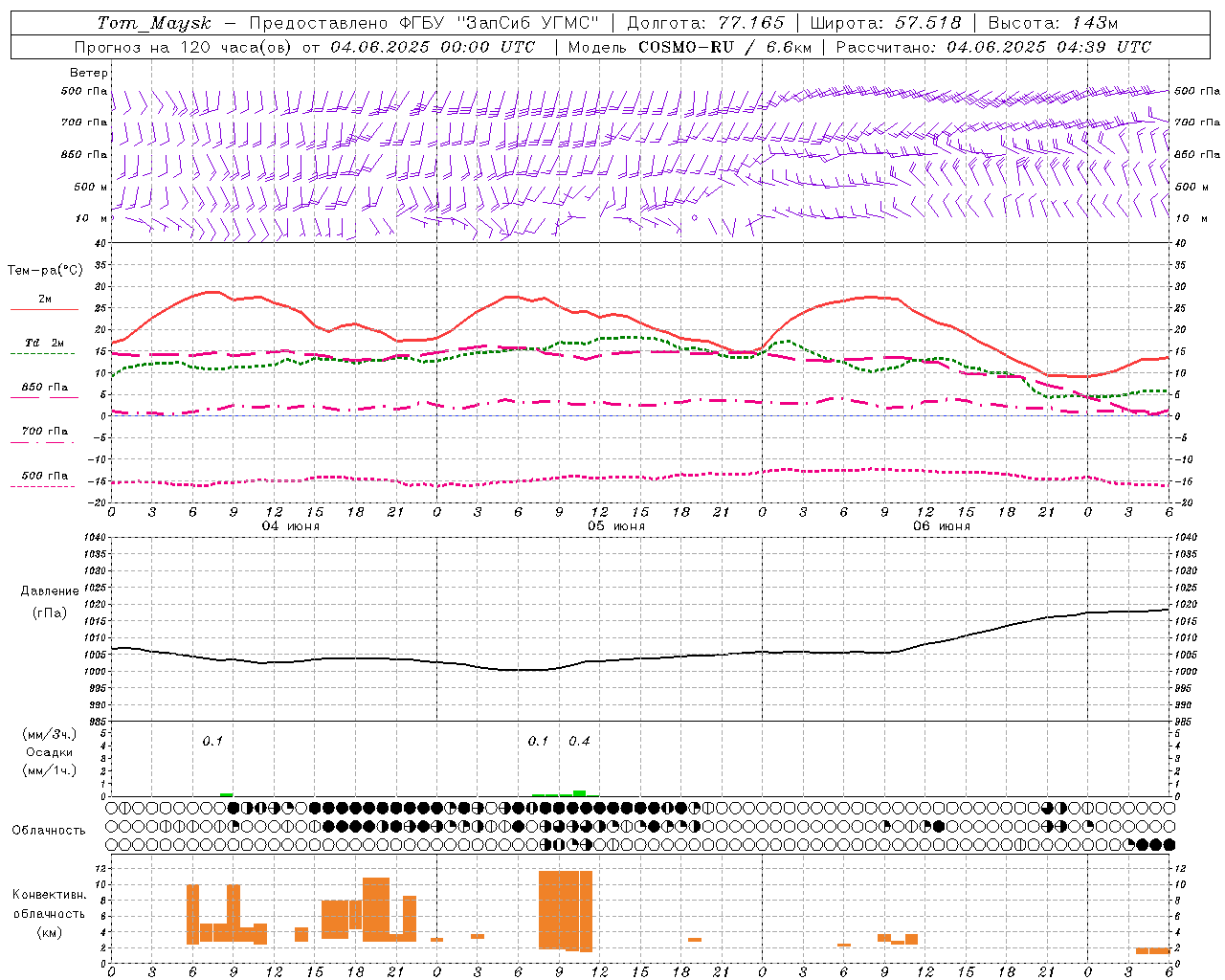Click the 0.4 precipitation amount value

[x=579, y=742]
